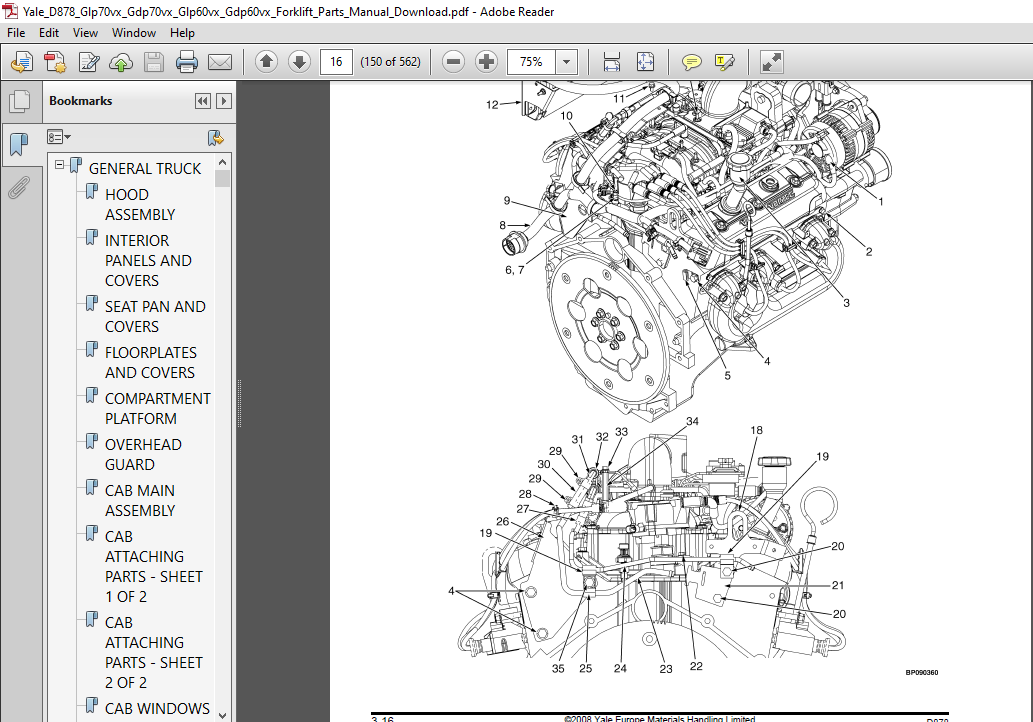1033x722 pixels.
Task: Open the CAB WINDOWS bookmark
Action: coord(157,709)
